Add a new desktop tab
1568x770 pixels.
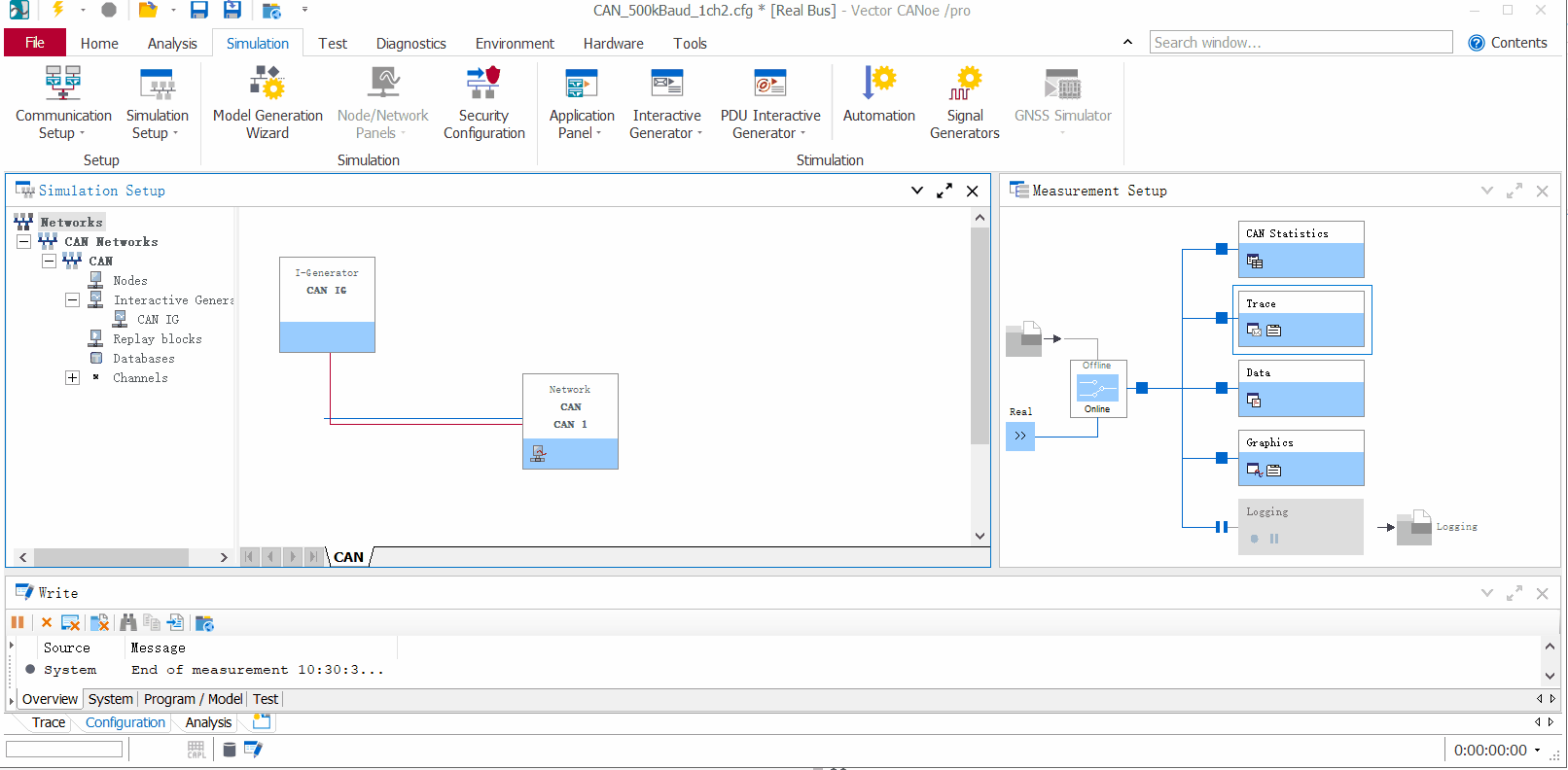point(262,721)
